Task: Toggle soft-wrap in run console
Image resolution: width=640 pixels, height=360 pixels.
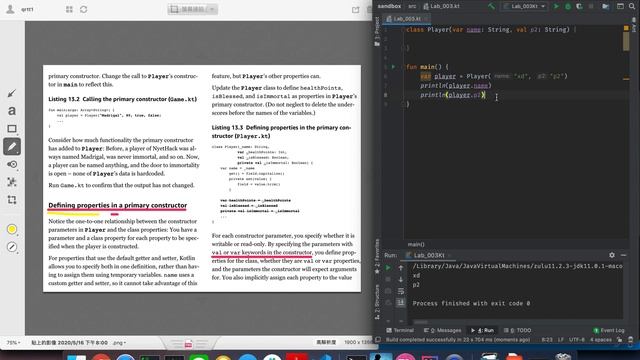Action: tap(401, 291)
